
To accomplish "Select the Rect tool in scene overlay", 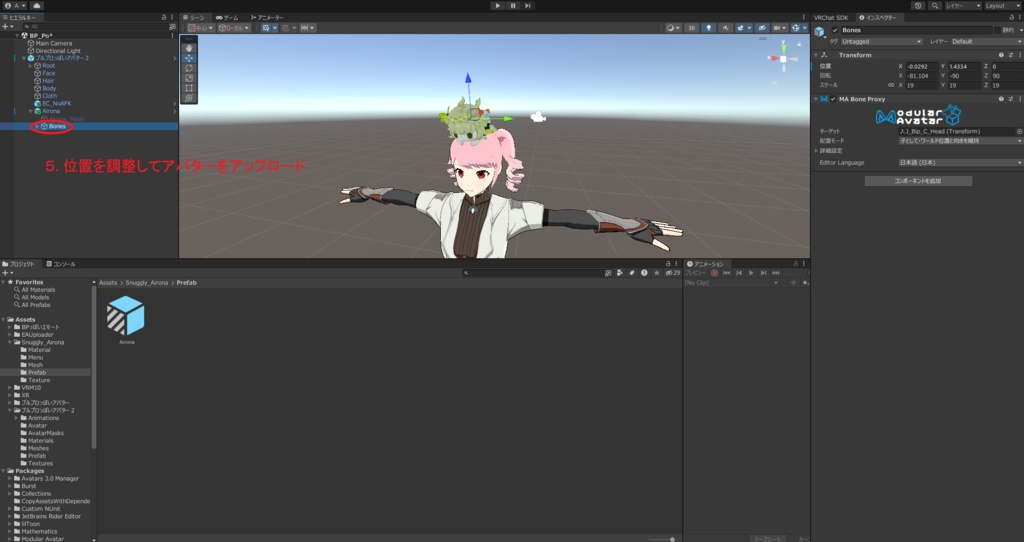I will [189, 88].
